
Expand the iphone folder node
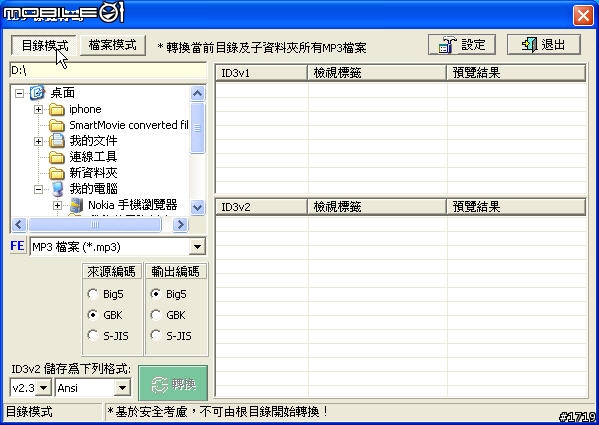38,110
